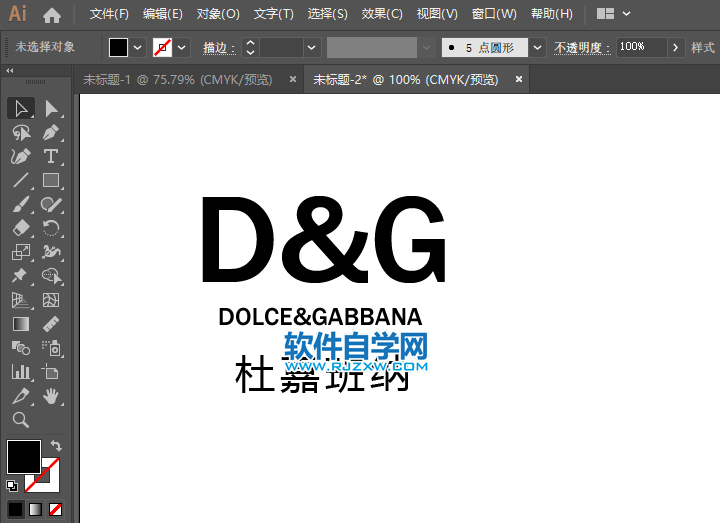Open the 描边 stroke panel link
Screen dimensions: 720x523
click(219, 48)
